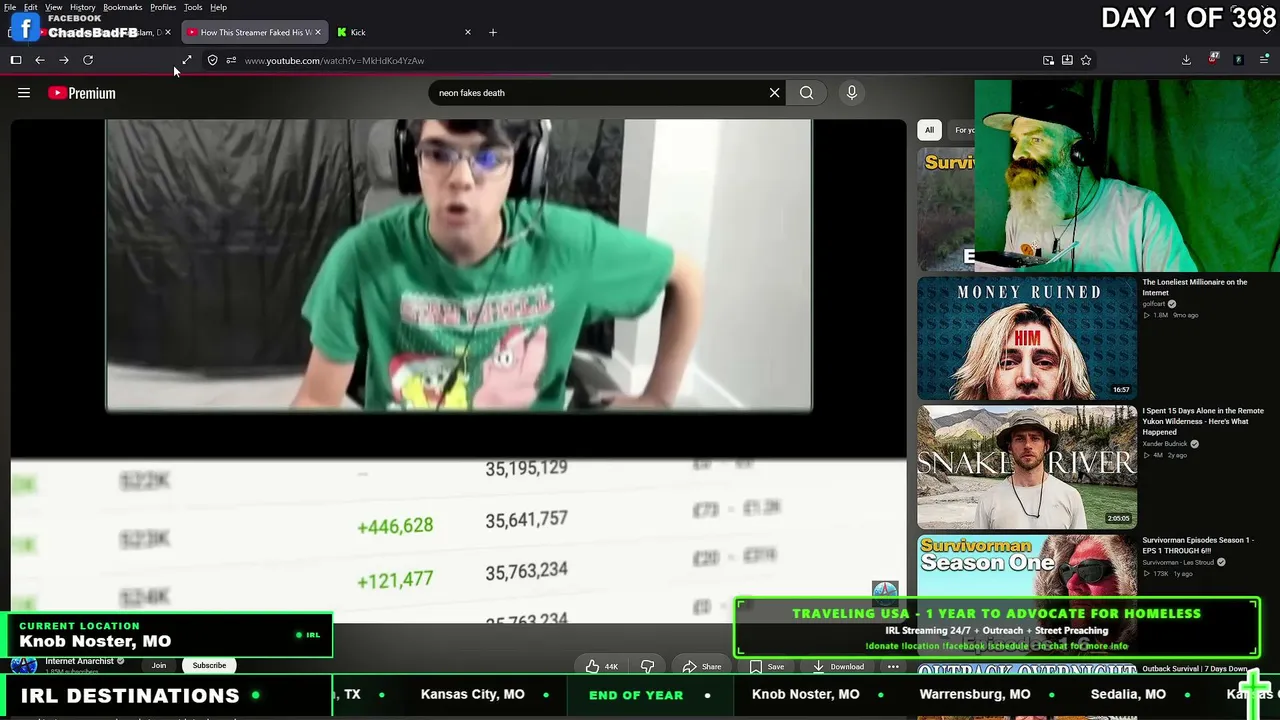The image size is (1280, 720).
Task: Switch to the Kick tab
Action: pyautogui.click(x=403, y=32)
